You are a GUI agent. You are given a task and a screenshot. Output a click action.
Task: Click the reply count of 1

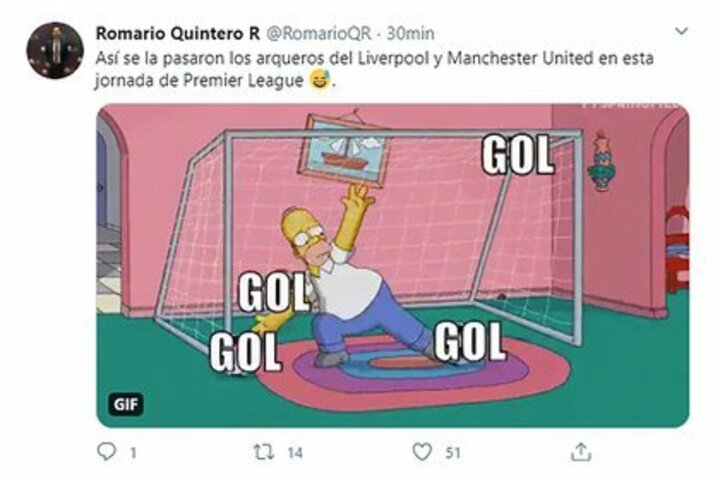132,453
